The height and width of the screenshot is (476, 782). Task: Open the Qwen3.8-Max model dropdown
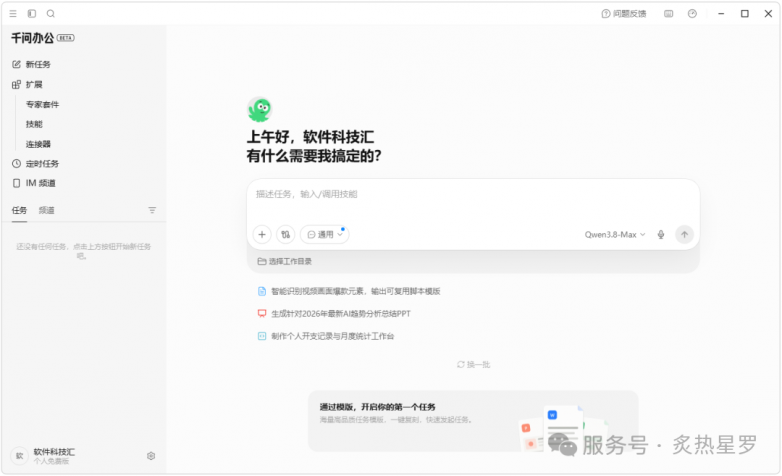pos(615,235)
